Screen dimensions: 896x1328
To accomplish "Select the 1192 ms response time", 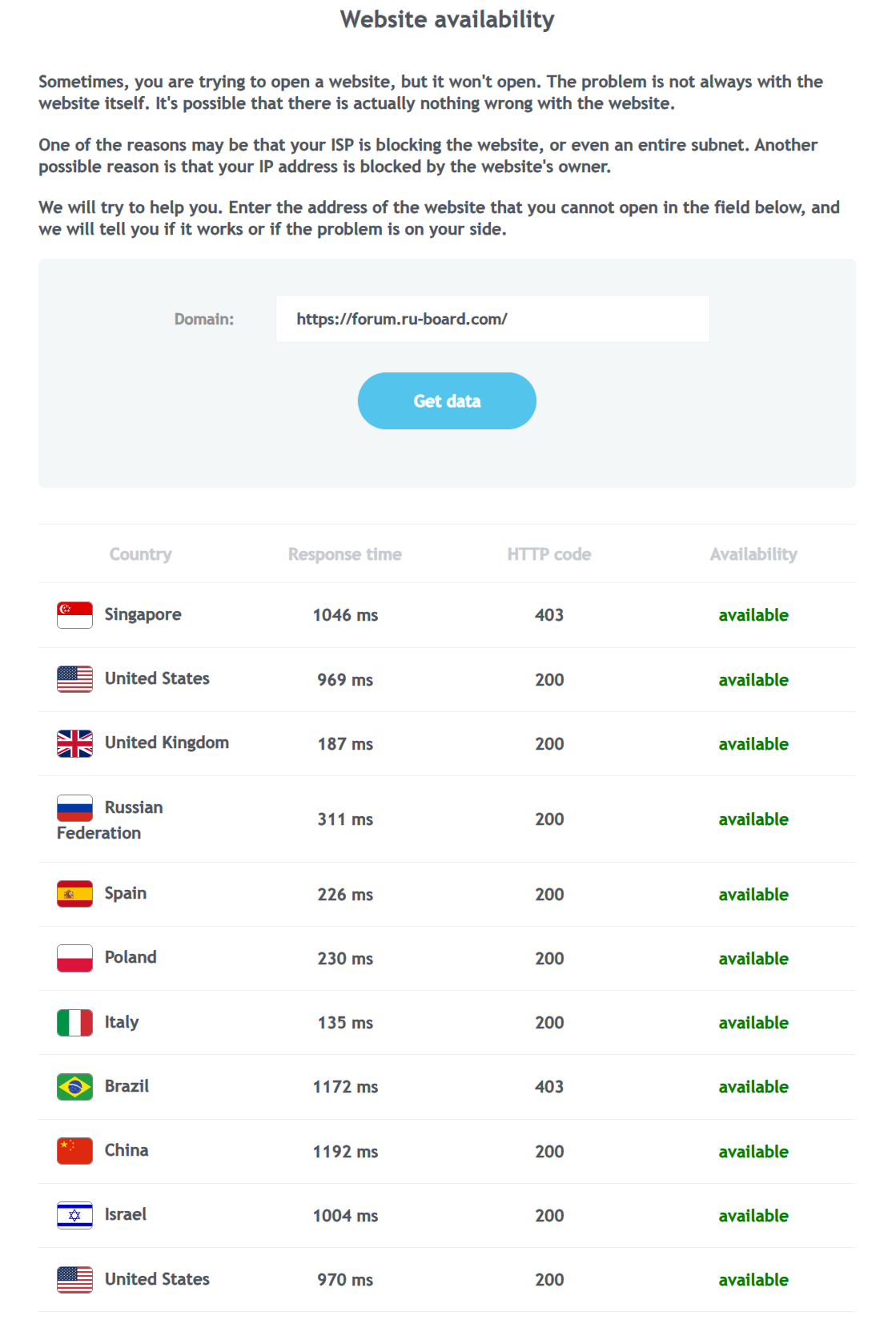I will click(345, 1152).
